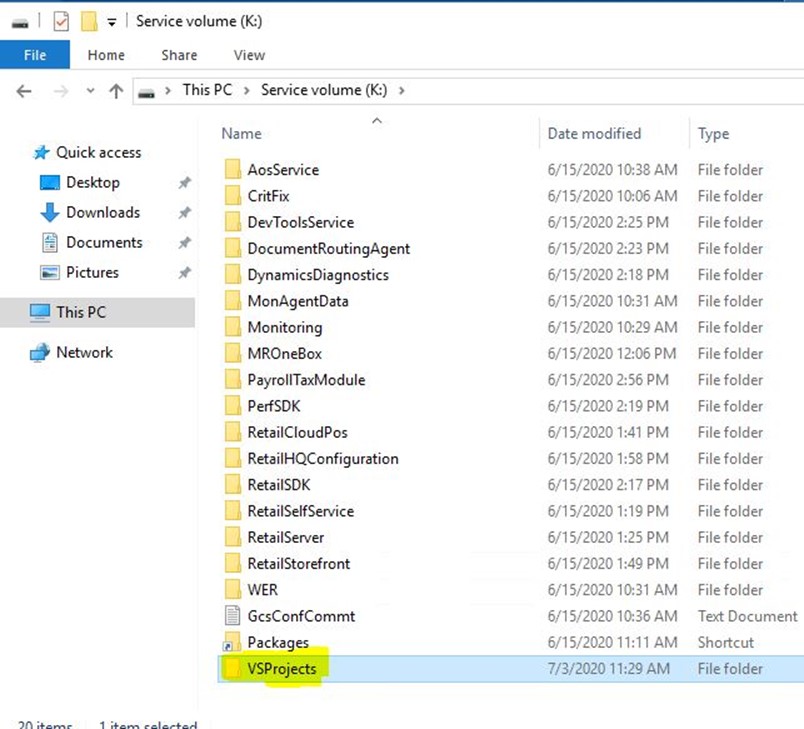The width and height of the screenshot is (804, 729).
Task: Select the RetailStorefront folder name
Action: pyautogui.click(x=299, y=563)
